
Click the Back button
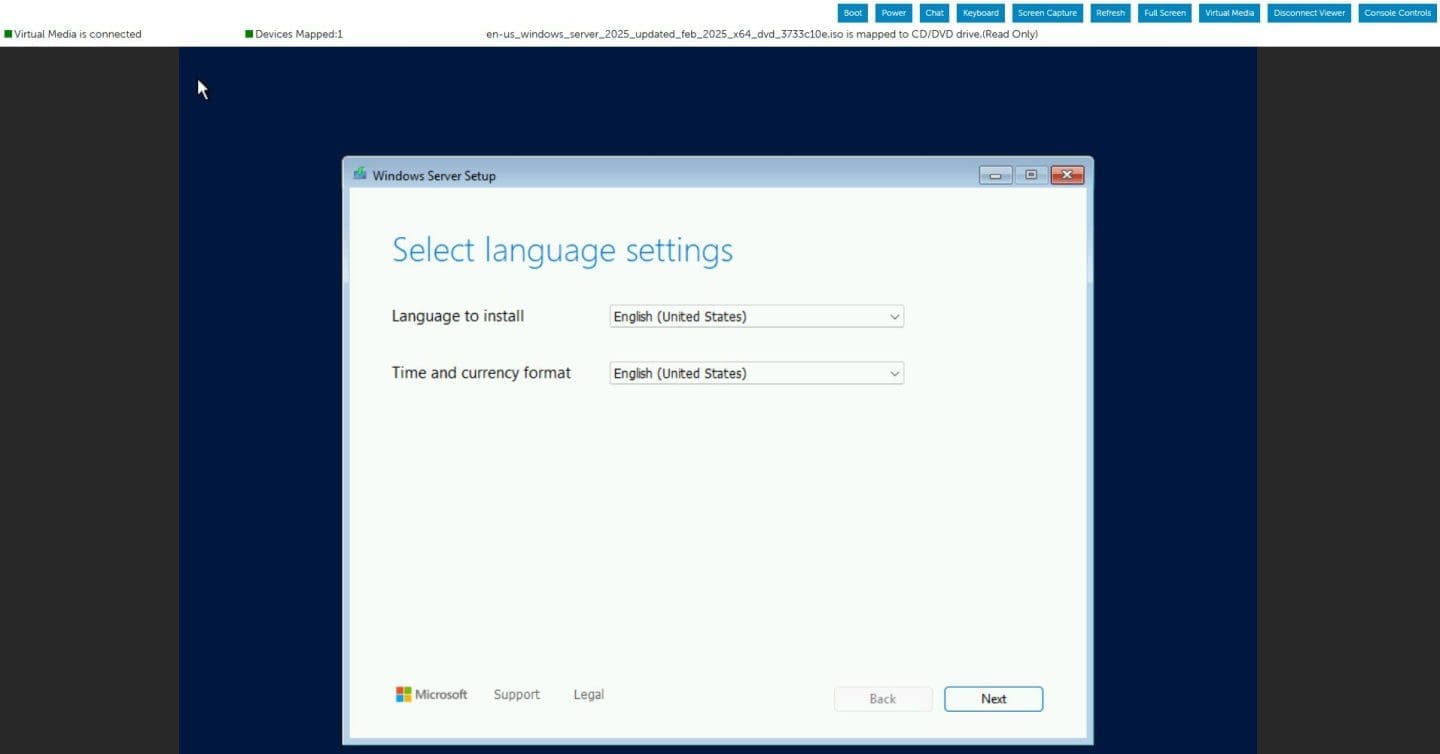[882, 699]
